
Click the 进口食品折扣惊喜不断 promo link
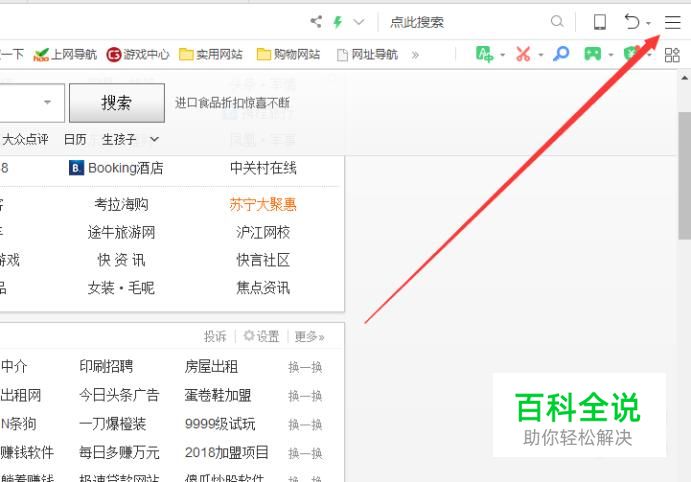232,103
